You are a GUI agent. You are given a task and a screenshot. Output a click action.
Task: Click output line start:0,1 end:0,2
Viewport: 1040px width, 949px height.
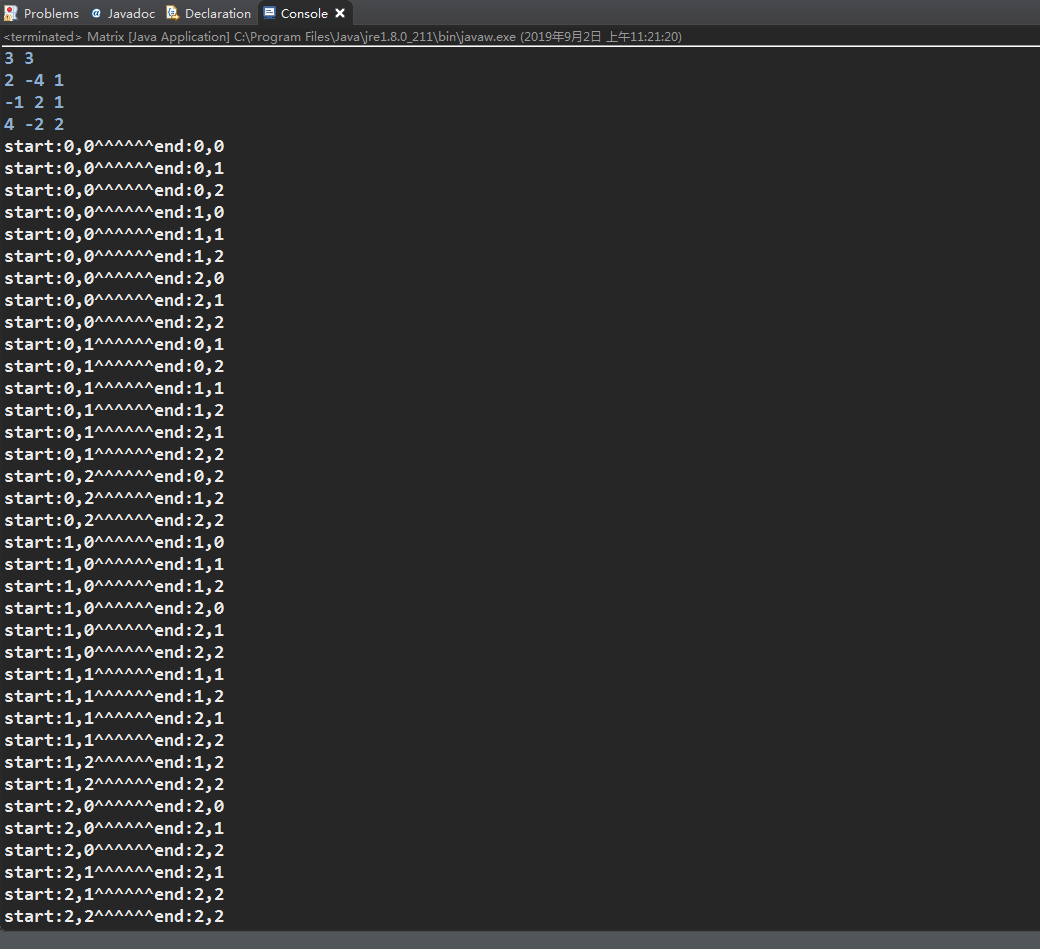click(x=114, y=366)
